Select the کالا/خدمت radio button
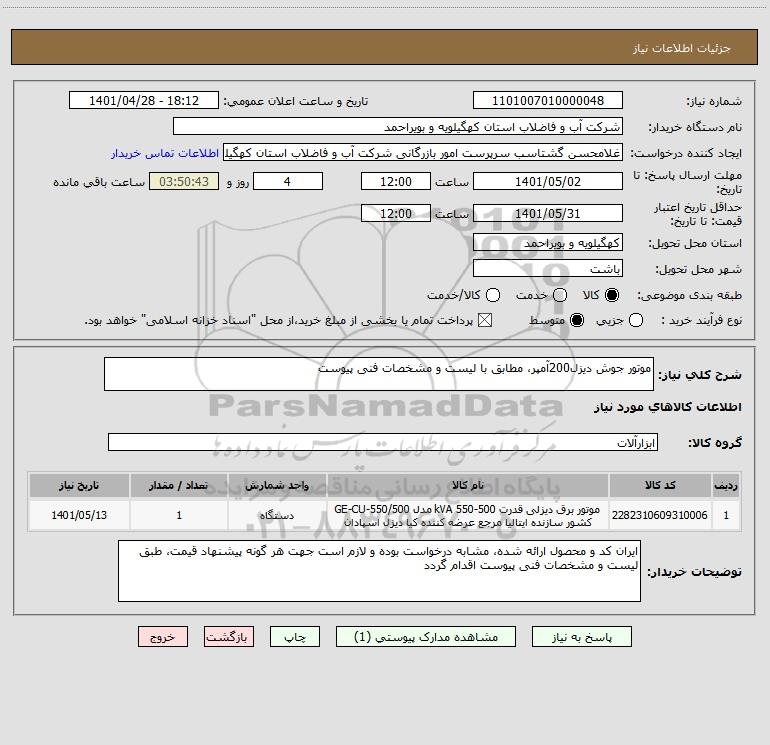Image resolution: width=770 pixels, height=745 pixels. pos(493,295)
